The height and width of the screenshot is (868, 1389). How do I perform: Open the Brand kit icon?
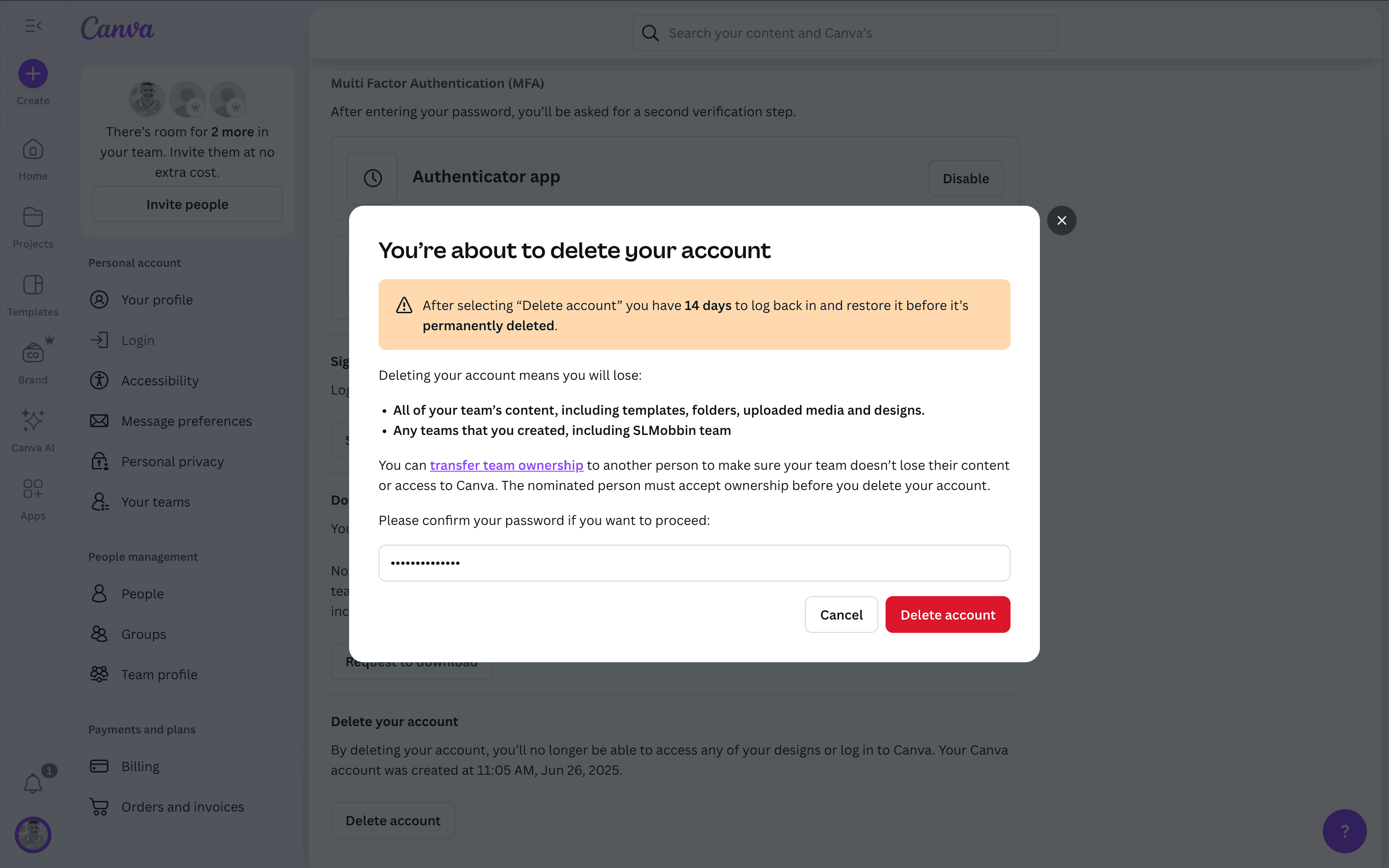(x=33, y=353)
